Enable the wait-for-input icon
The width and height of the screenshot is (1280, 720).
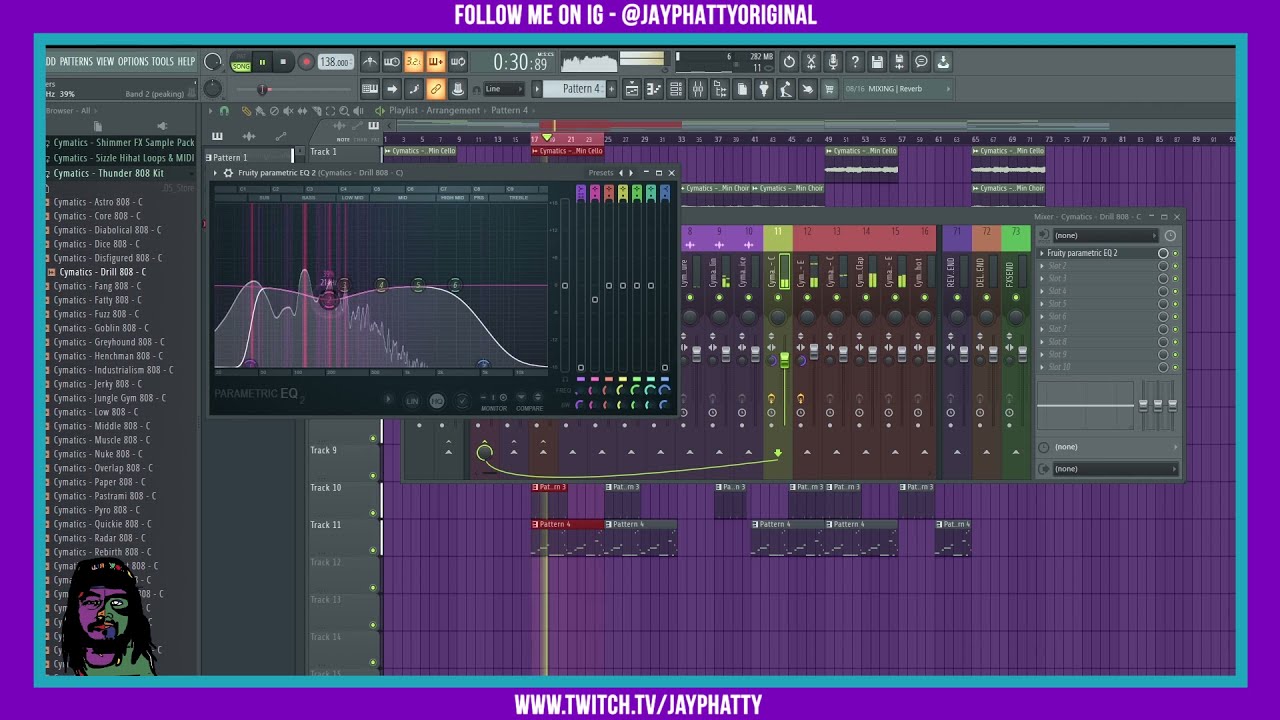coord(392,62)
